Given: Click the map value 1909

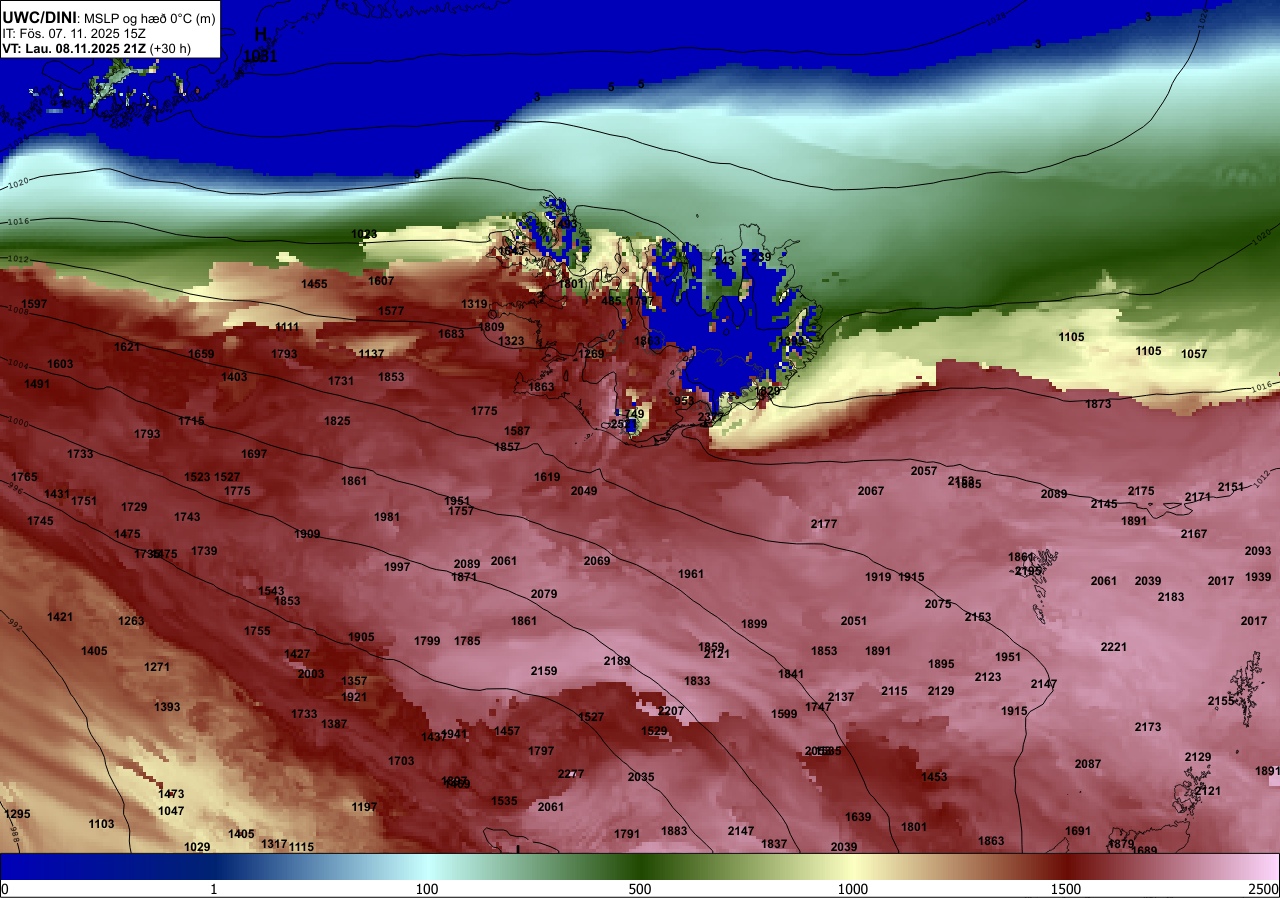Looking at the screenshot, I should pyautogui.click(x=307, y=534).
